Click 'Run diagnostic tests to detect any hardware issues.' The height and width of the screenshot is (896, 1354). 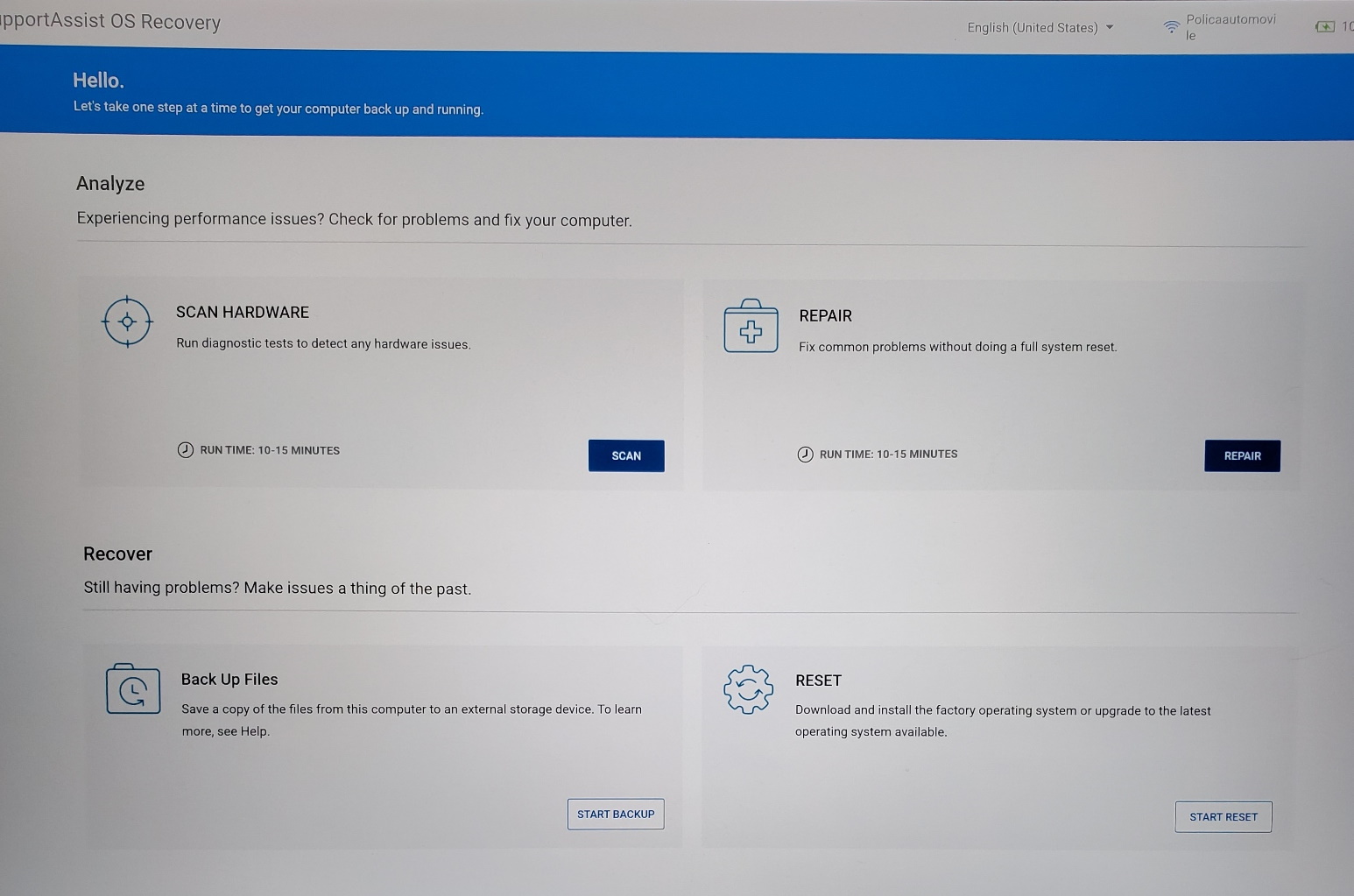coord(323,344)
